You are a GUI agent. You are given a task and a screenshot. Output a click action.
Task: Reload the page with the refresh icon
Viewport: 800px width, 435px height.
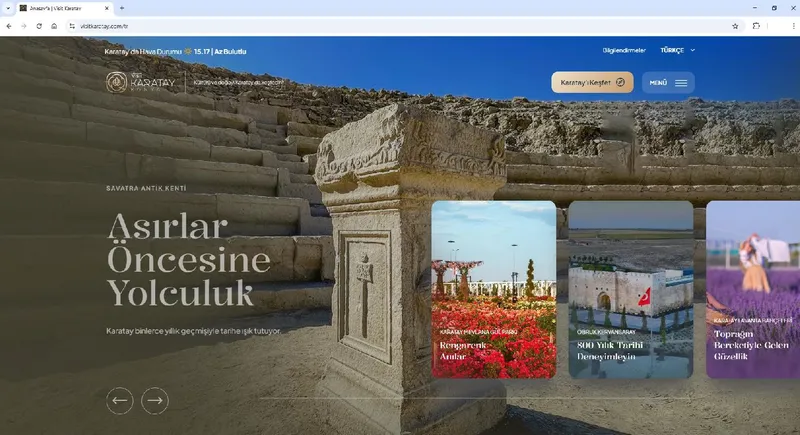coord(39,26)
